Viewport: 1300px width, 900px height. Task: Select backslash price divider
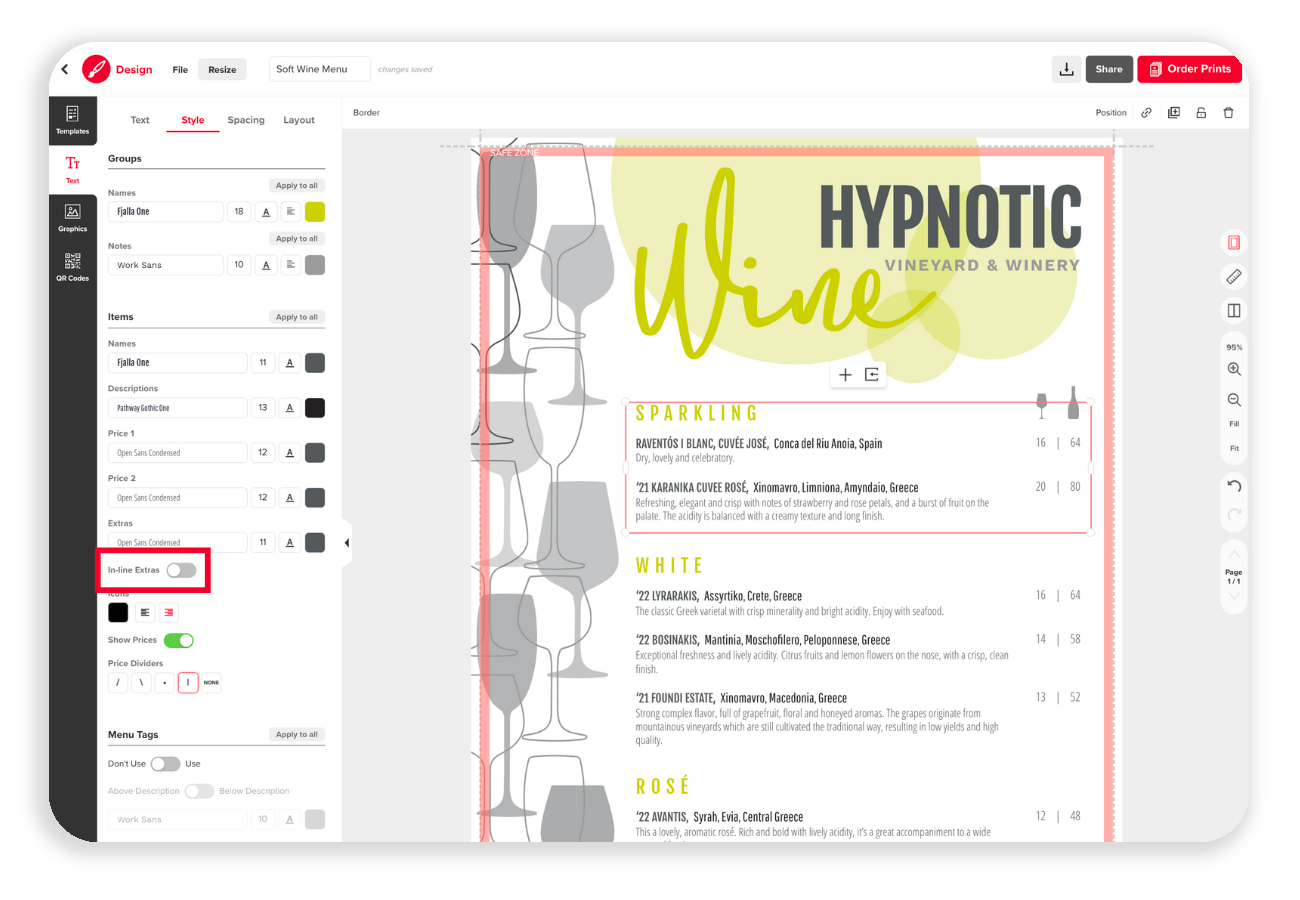click(x=142, y=683)
